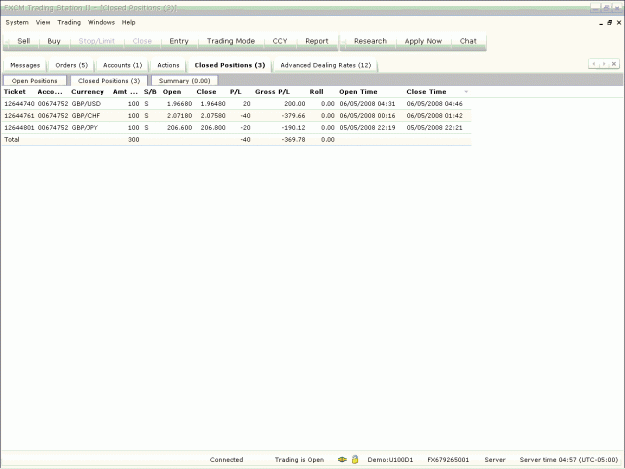Click the Server time 04:57 entry
The width and height of the screenshot is (625, 469).
tap(569, 459)
